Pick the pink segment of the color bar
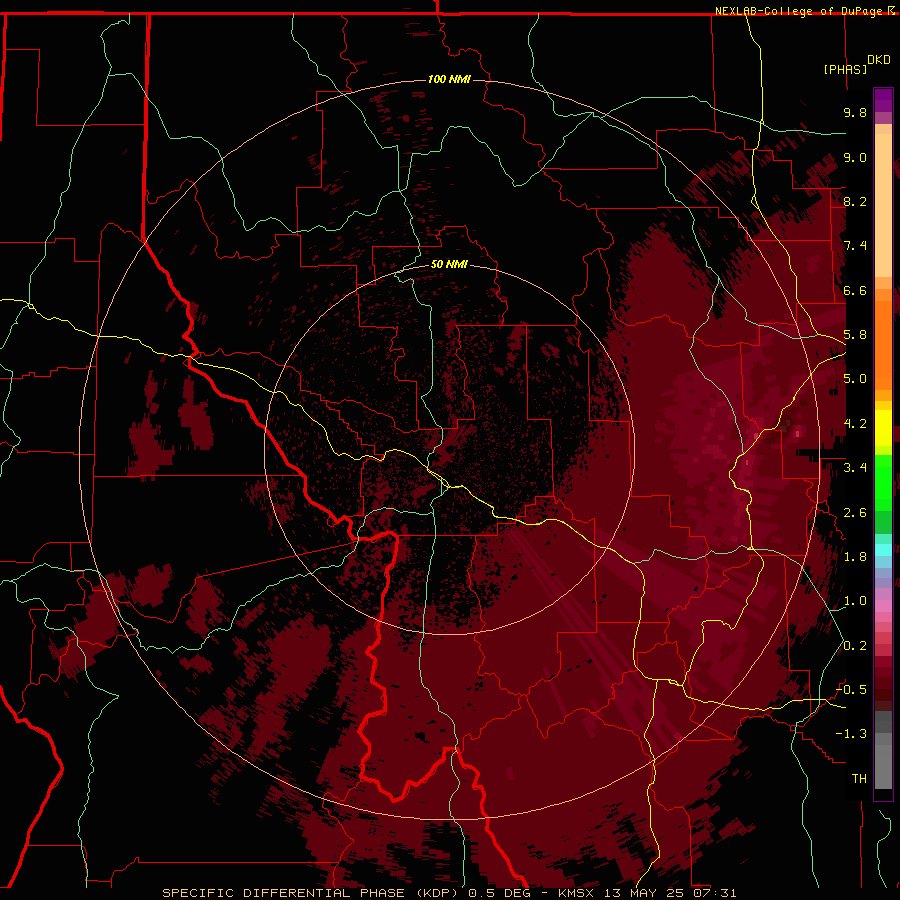Screen dimensions: 900x900 click(883, 606)
